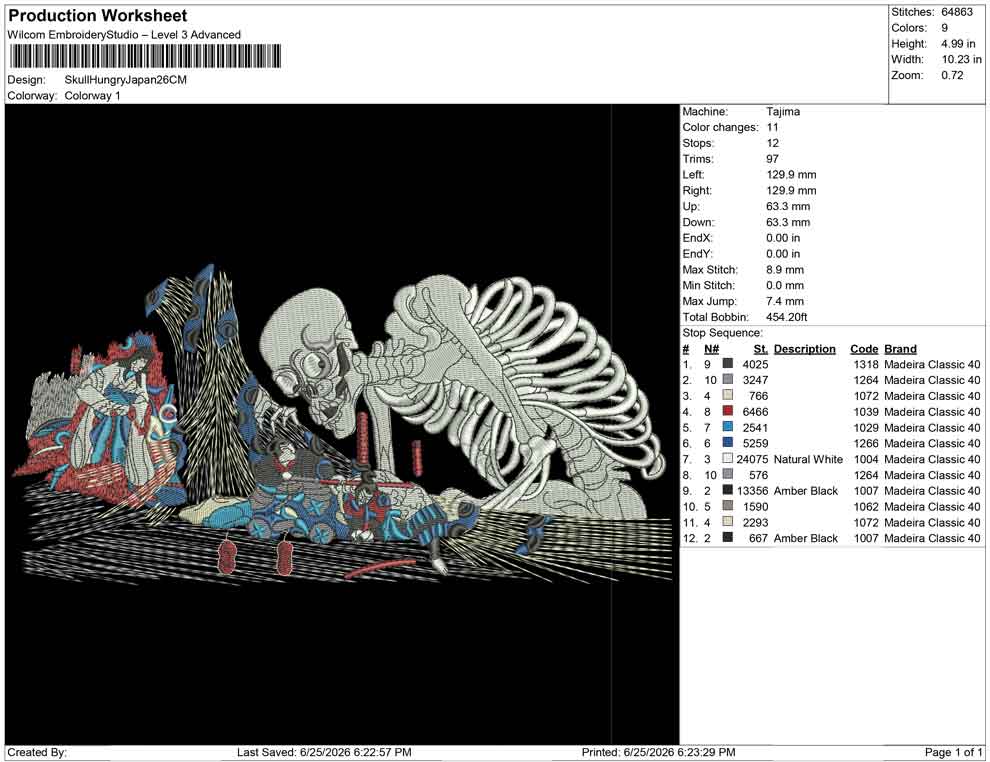Click the Amber Black swatch in stop 9

(728, 490)
